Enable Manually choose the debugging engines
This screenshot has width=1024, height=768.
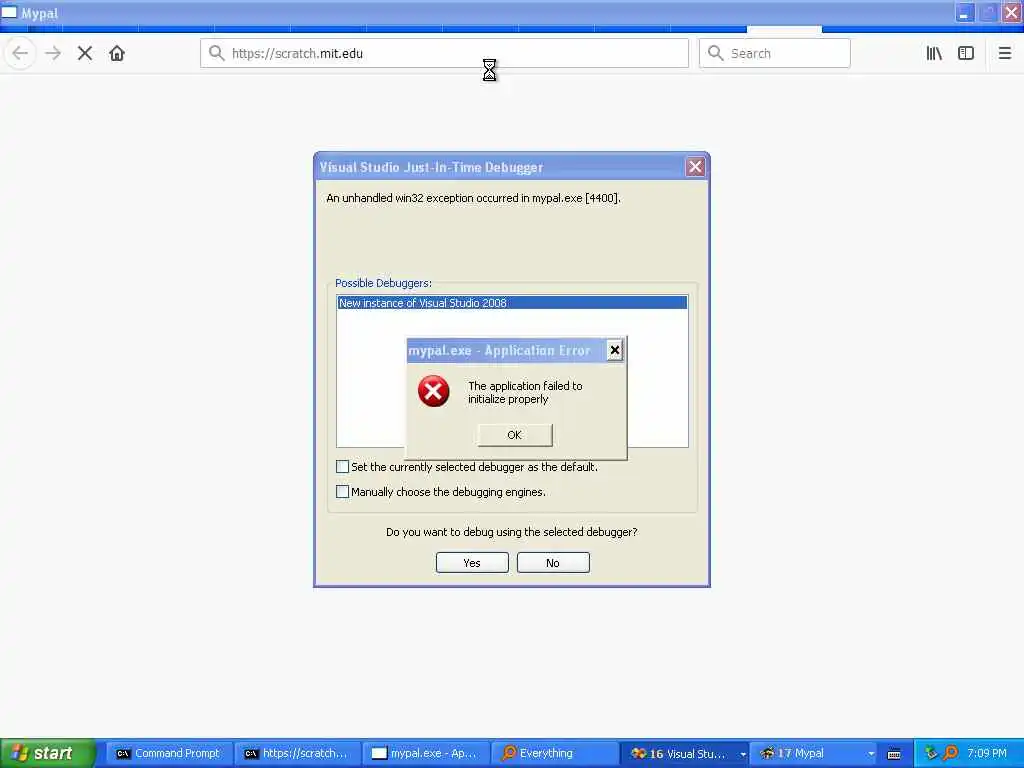(342, 491)
